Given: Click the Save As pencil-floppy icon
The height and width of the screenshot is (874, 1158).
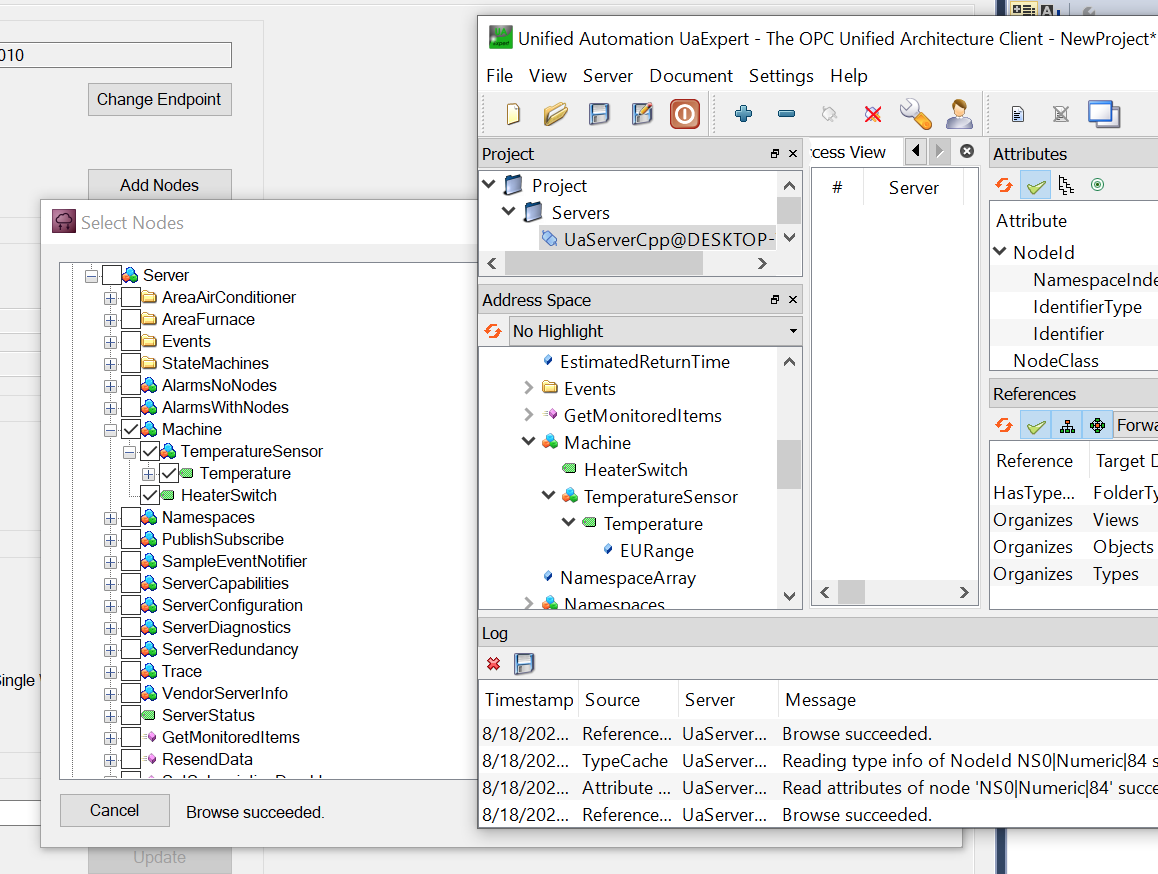Looking at the screenshot, I should pyautogui.click(x=642, y=114).
